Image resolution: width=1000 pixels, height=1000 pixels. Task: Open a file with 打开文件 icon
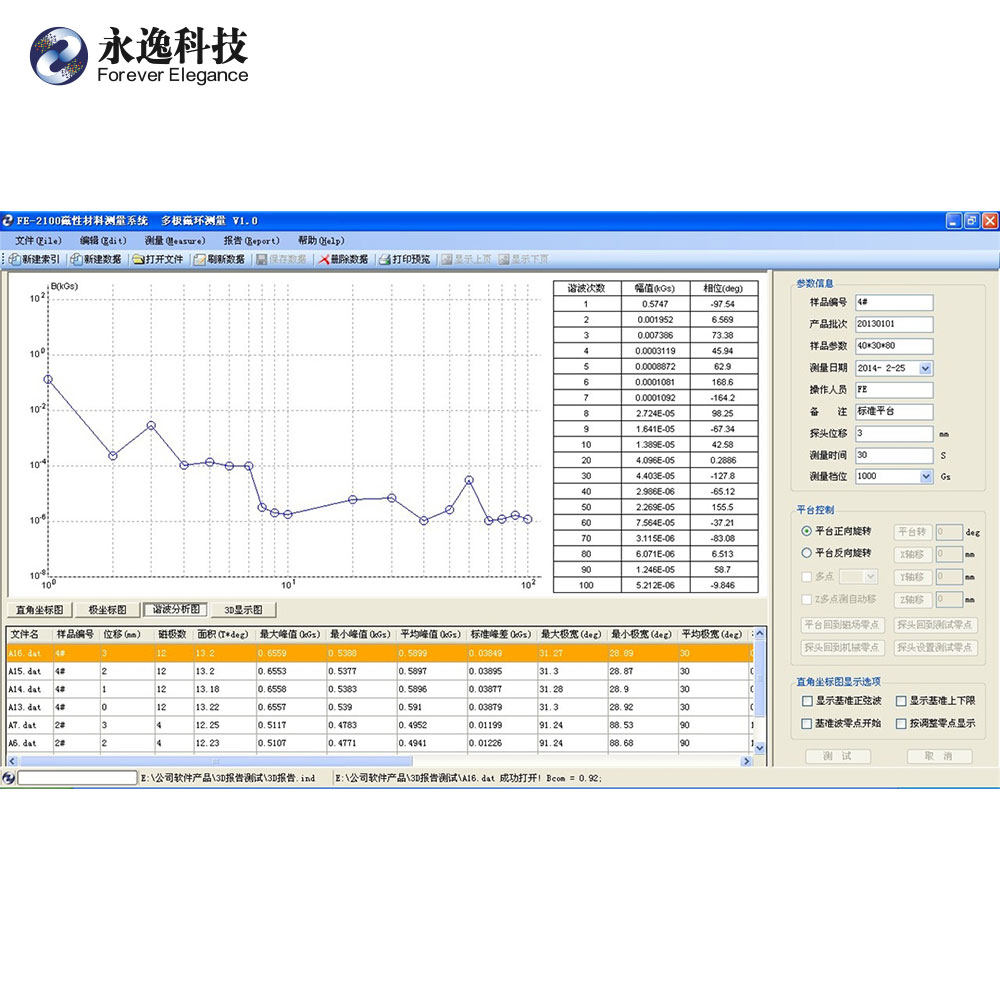tap(138, 260)
